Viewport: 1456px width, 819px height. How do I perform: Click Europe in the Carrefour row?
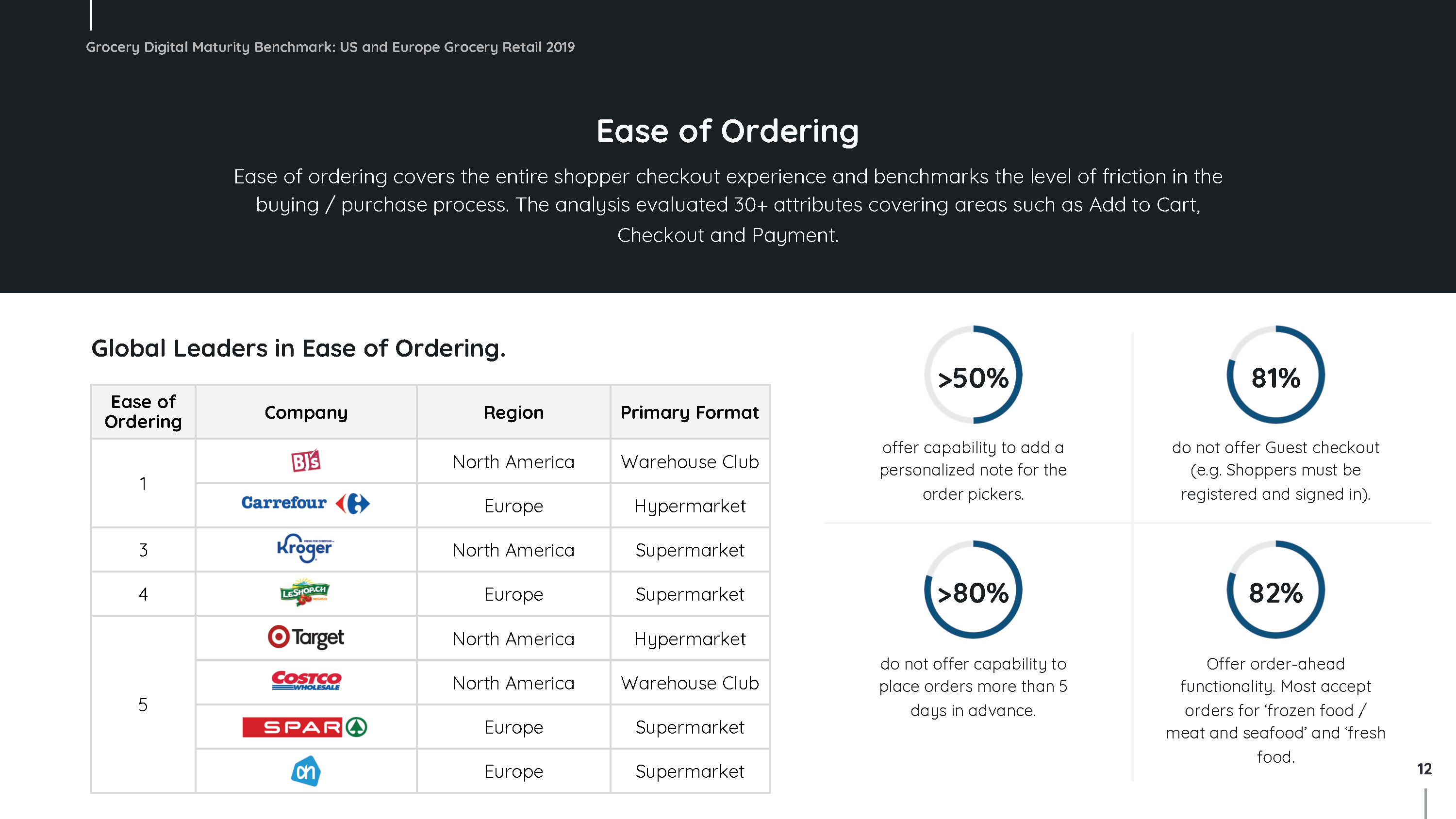point(513,506)
